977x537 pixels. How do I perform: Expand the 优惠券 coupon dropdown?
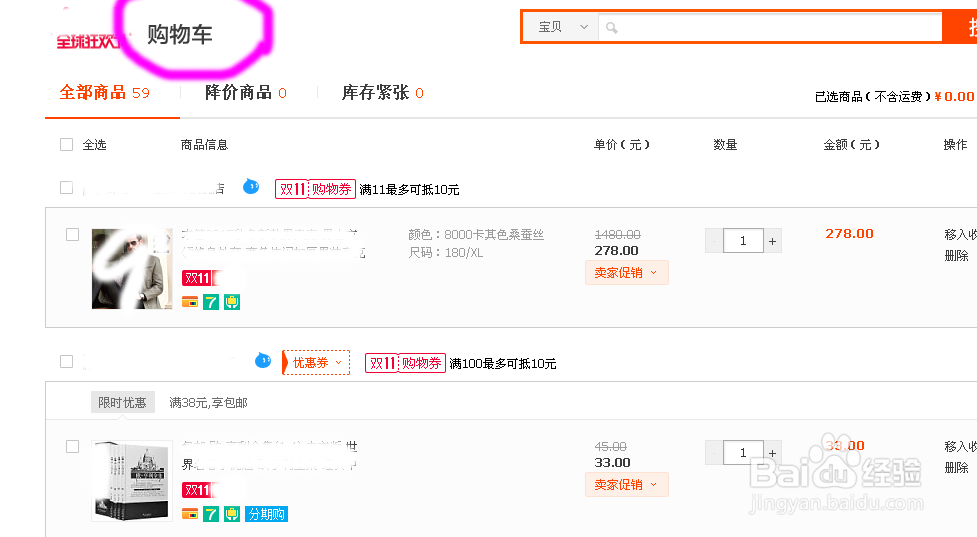317,363
